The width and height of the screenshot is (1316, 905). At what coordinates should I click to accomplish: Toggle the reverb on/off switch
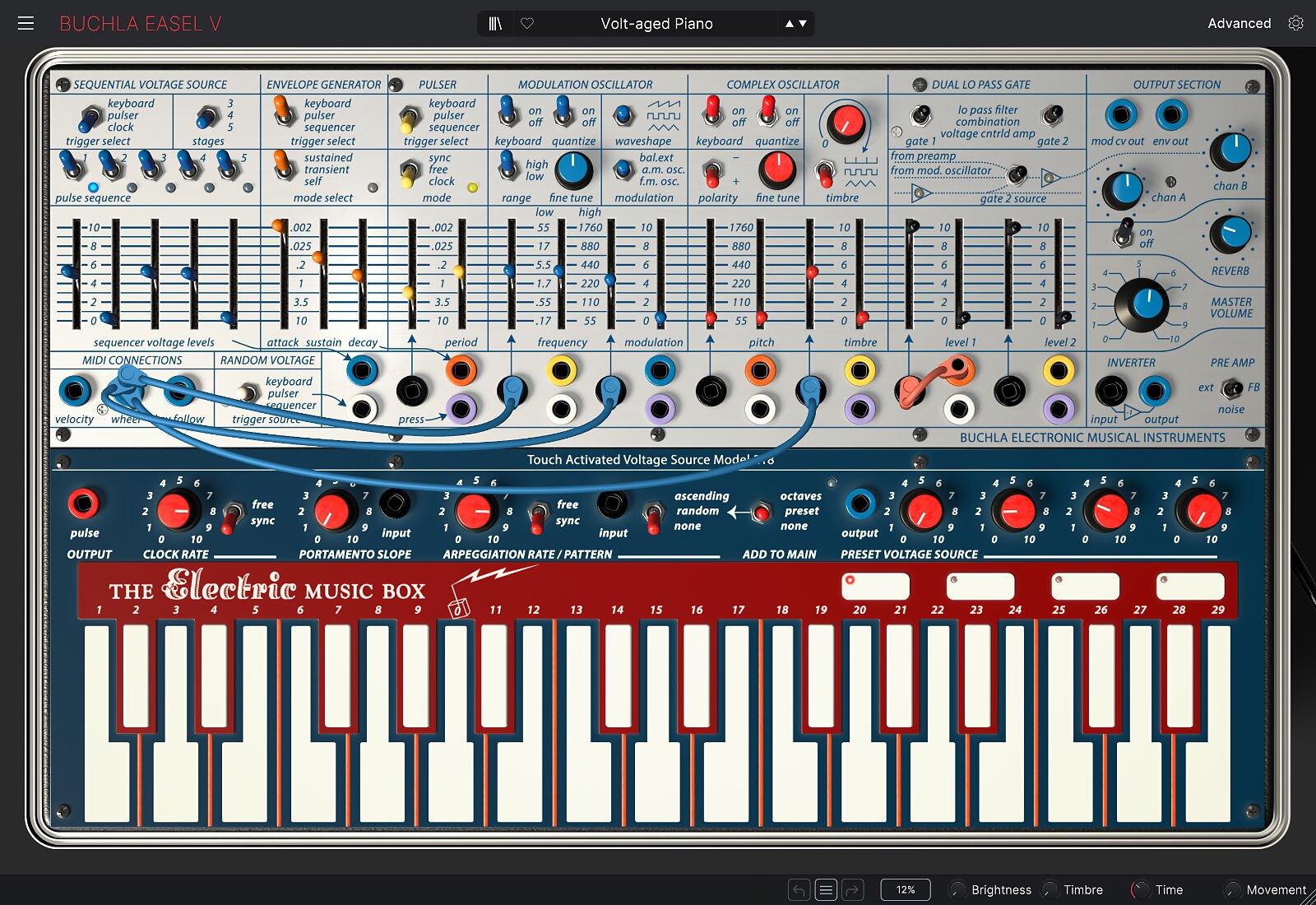[1122, 235]
